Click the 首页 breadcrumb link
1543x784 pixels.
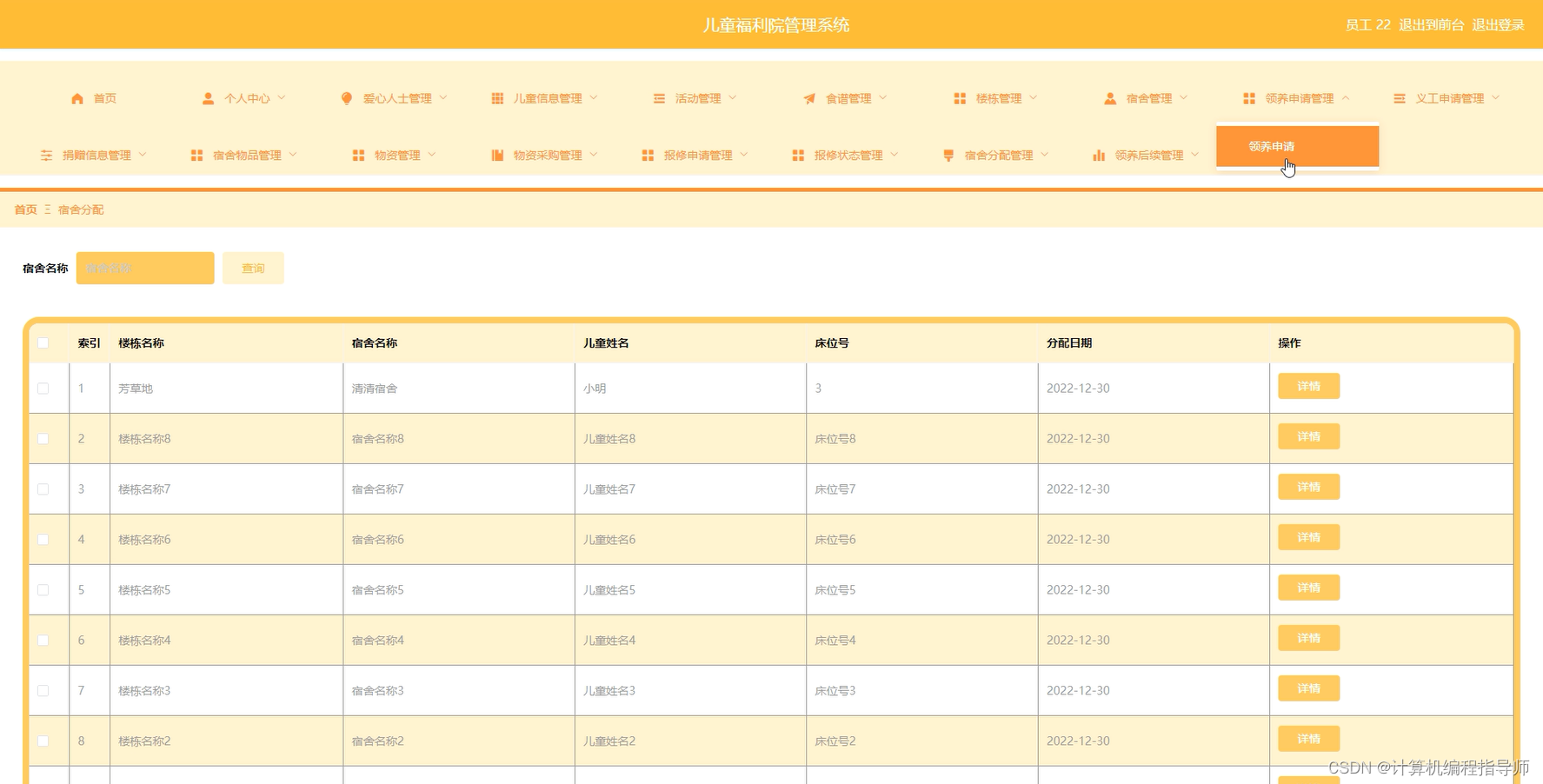[x=26, y=209]
